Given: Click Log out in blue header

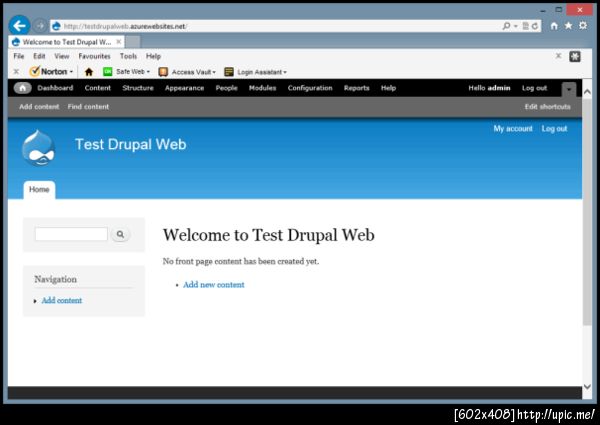Looking at the screenshot, I should (x=554, y=129).
